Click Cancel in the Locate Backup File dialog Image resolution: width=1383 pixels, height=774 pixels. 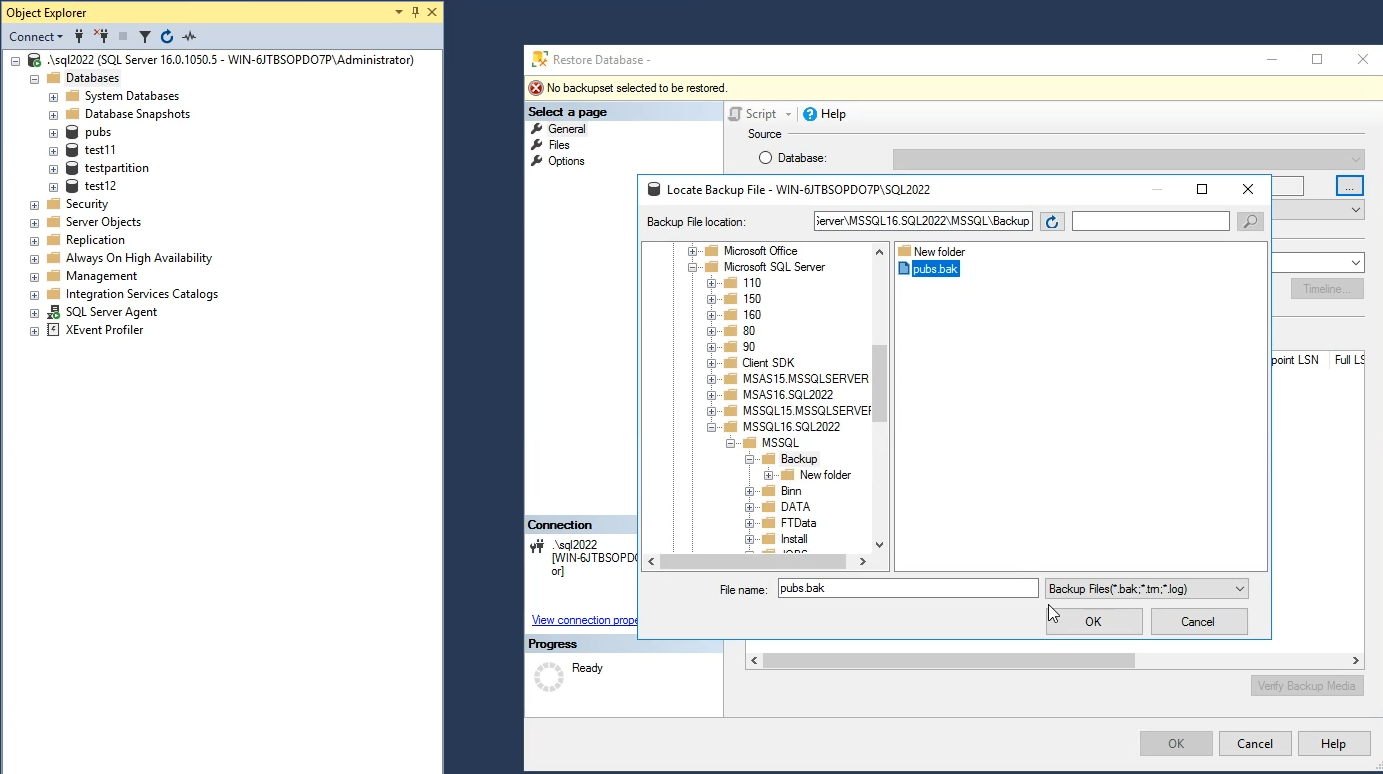pos(1198,621)
